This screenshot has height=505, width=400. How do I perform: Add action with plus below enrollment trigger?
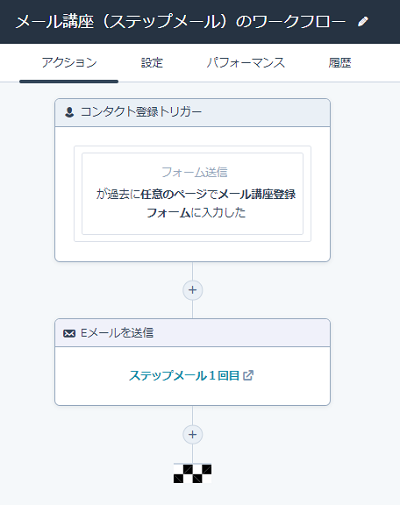[x=192, y=290]
